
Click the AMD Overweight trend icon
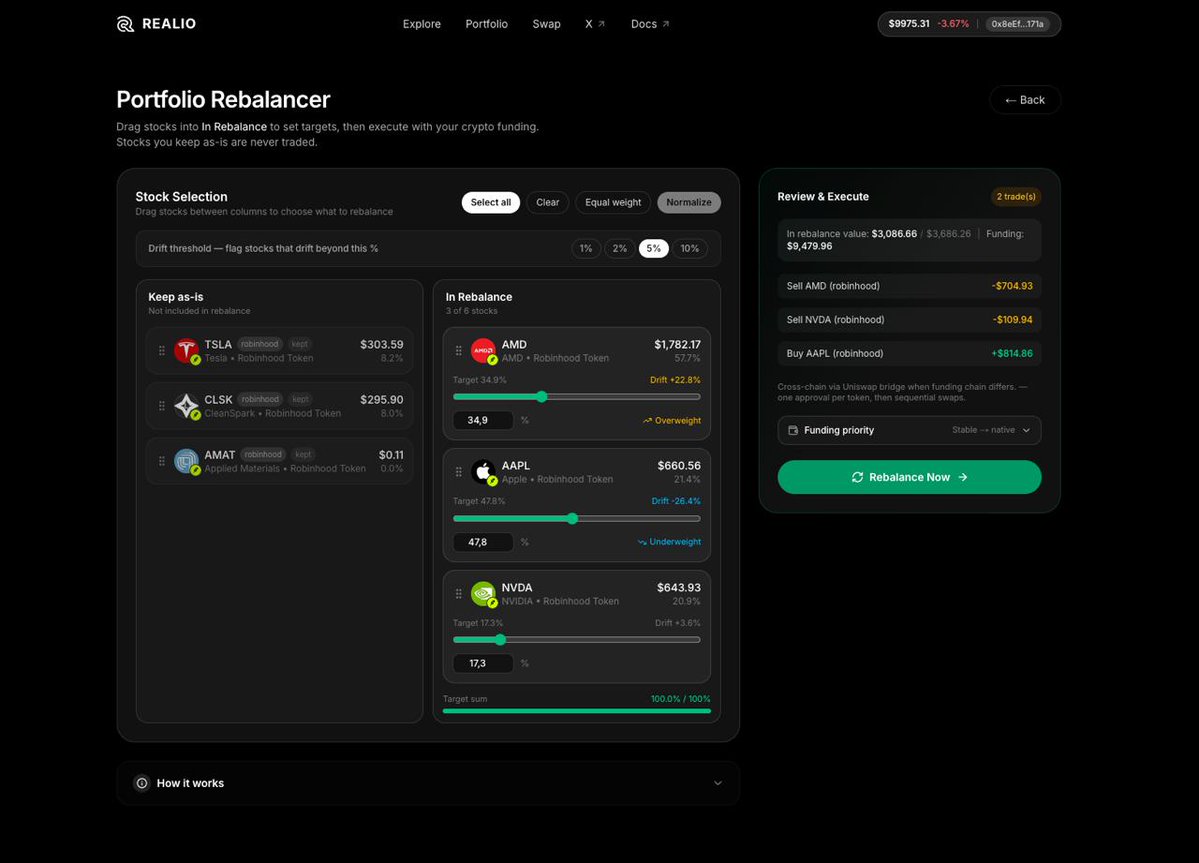pos(647,420)
